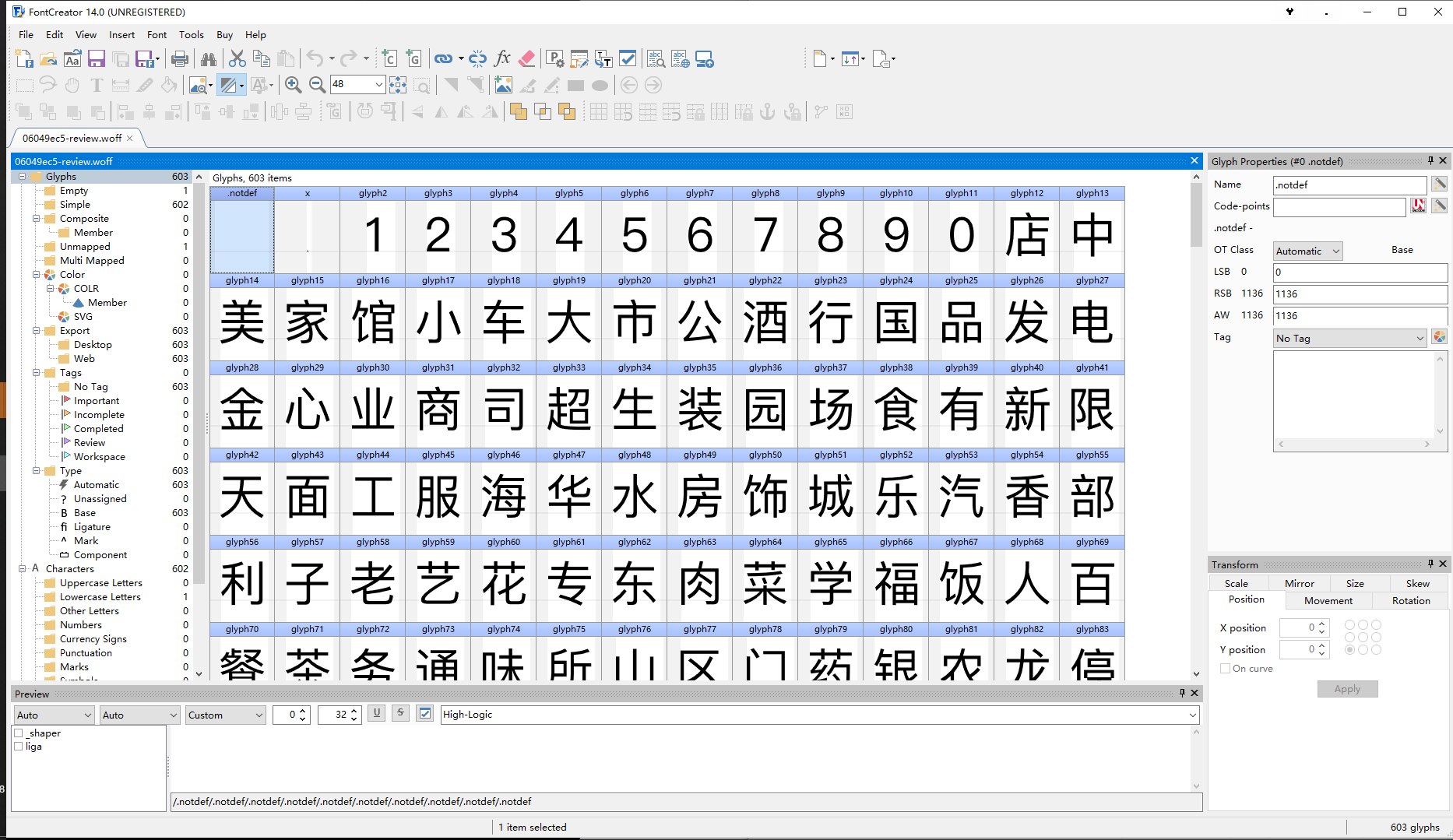Increase the X position stepper
This screenshot has width=1453, height=840.
(1322, 624)
